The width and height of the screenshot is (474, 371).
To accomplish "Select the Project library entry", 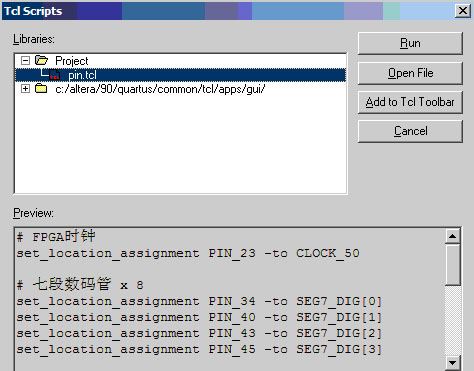I will pos(72,61).
